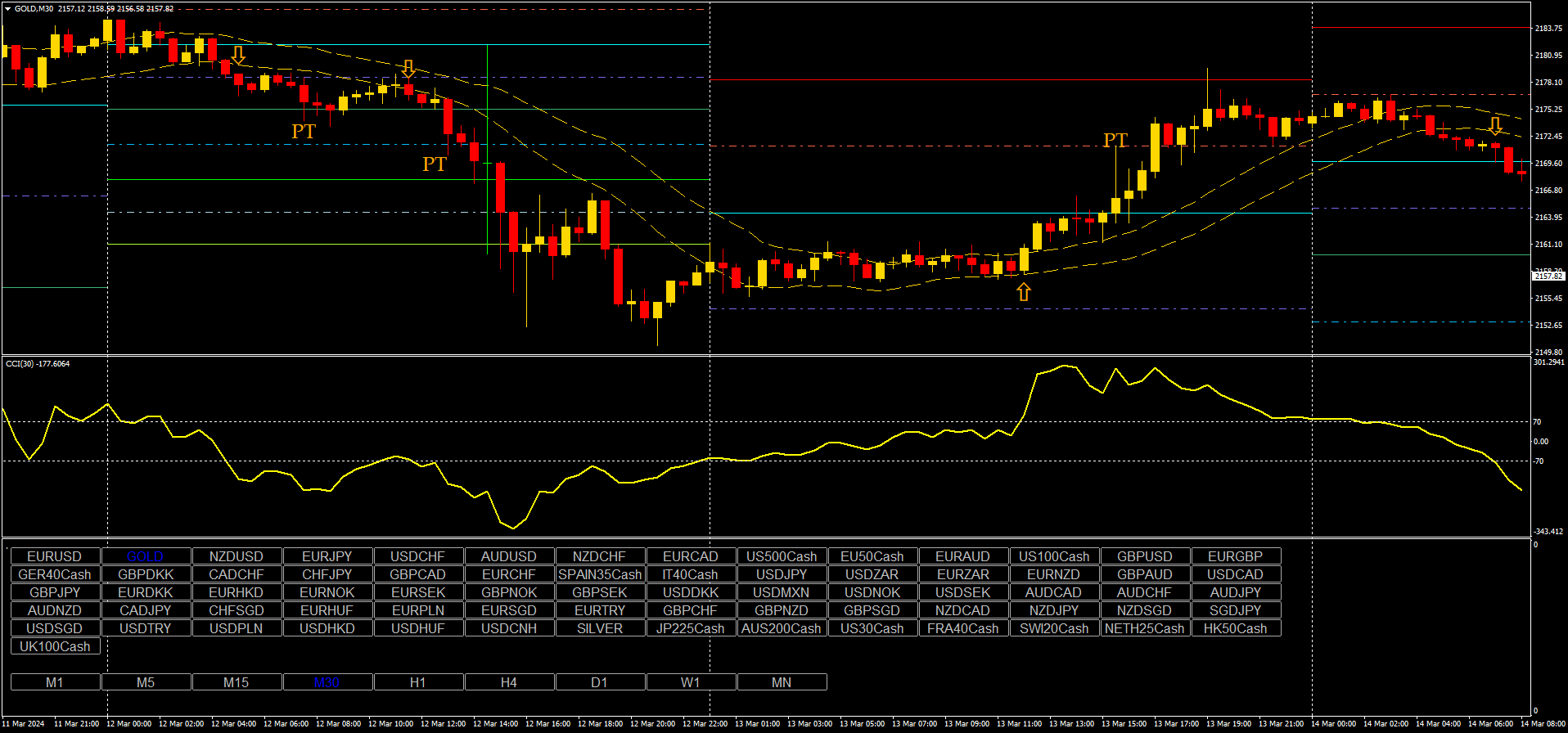Open the US30Cash symbol
This screenshot has width=1568, height=733.
tap(872, 628)
